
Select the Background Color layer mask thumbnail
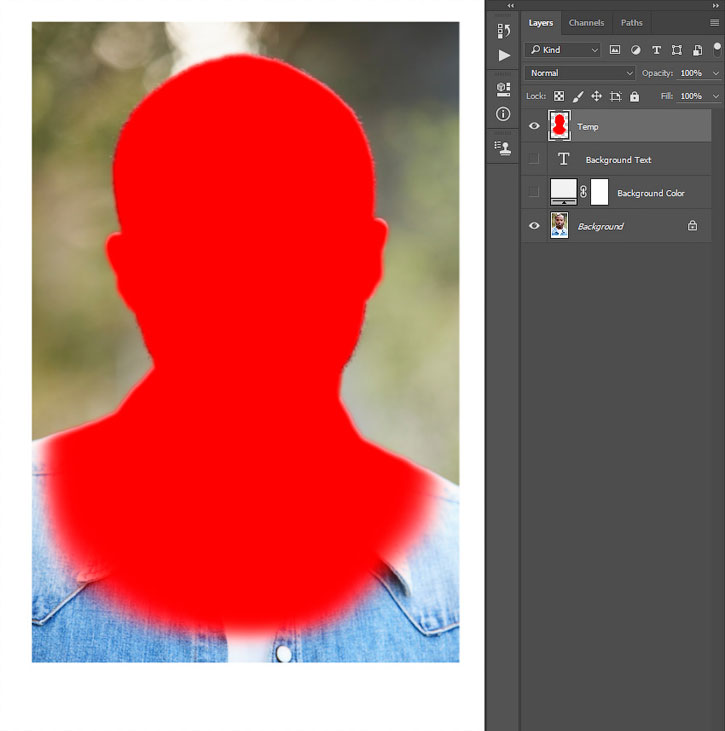tap(599, 192)
